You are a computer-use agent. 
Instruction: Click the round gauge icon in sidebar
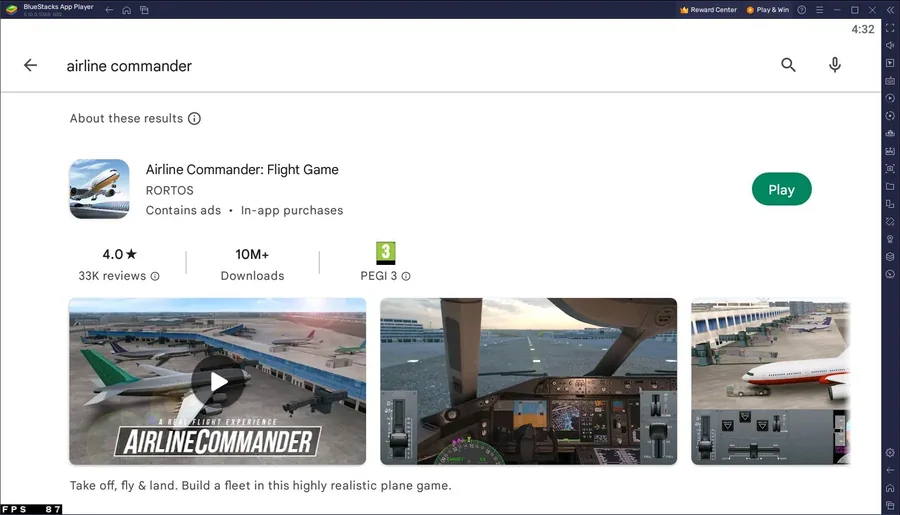tap(890, 274)
